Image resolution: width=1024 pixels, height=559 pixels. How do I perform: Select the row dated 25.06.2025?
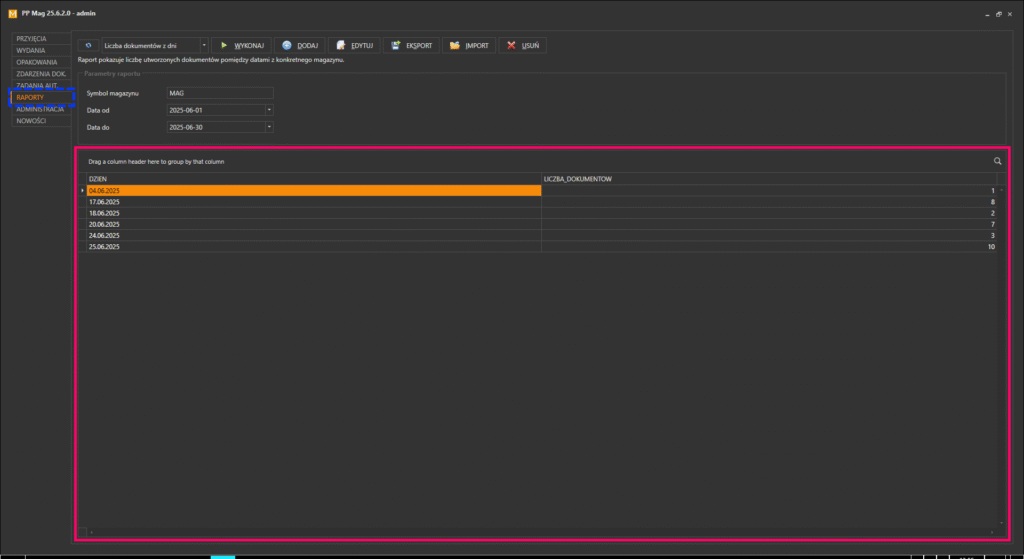[541, 247]
